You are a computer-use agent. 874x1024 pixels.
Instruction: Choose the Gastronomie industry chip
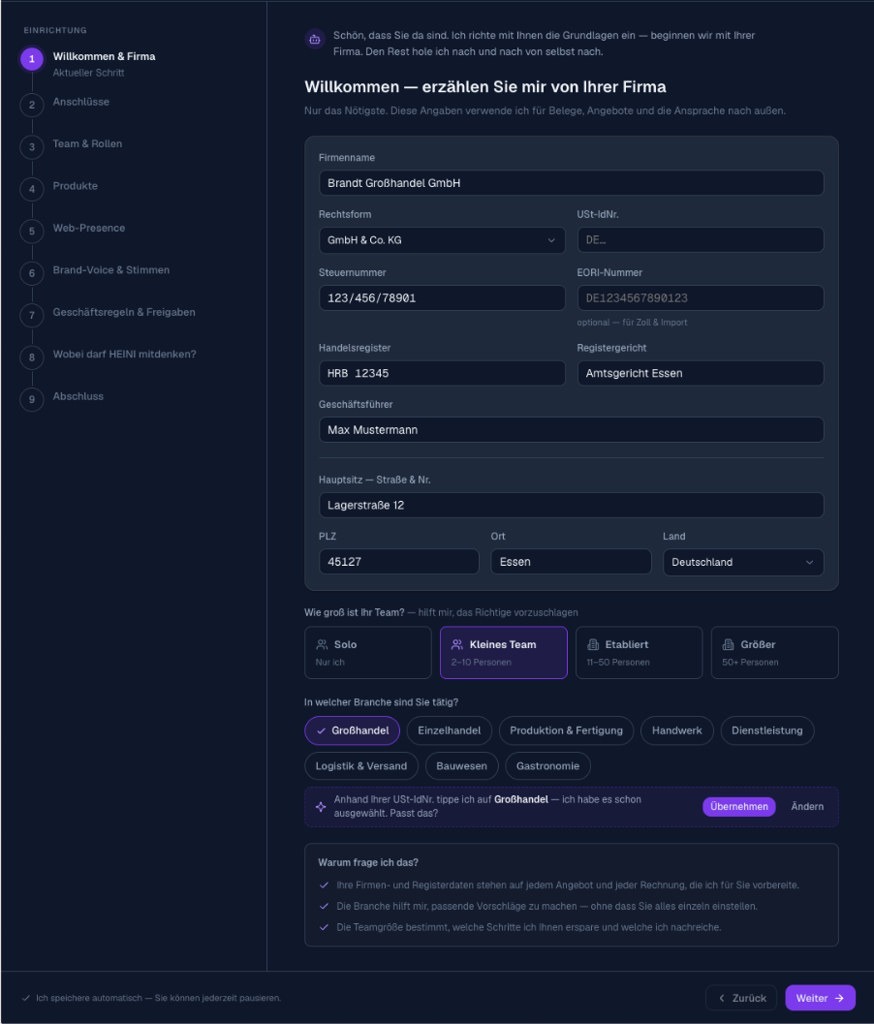[x=547, y=766]
